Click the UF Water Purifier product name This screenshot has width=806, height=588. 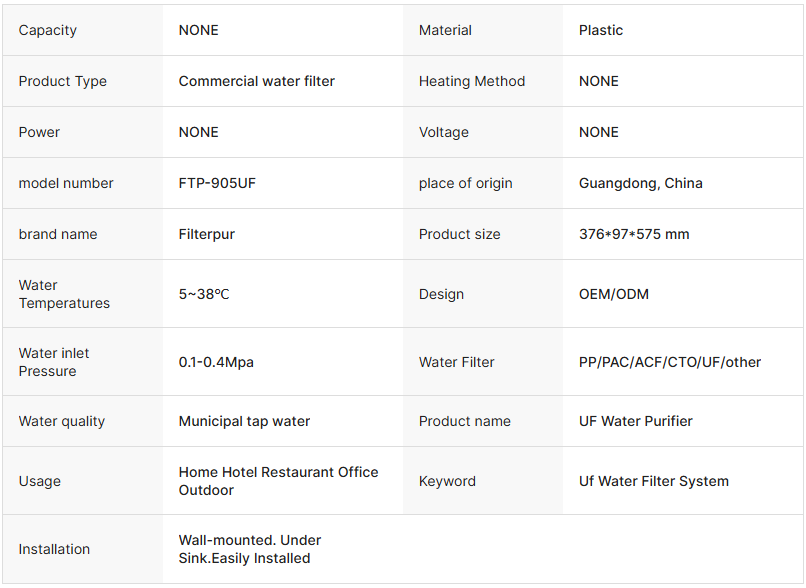click(x=635, y=421)
